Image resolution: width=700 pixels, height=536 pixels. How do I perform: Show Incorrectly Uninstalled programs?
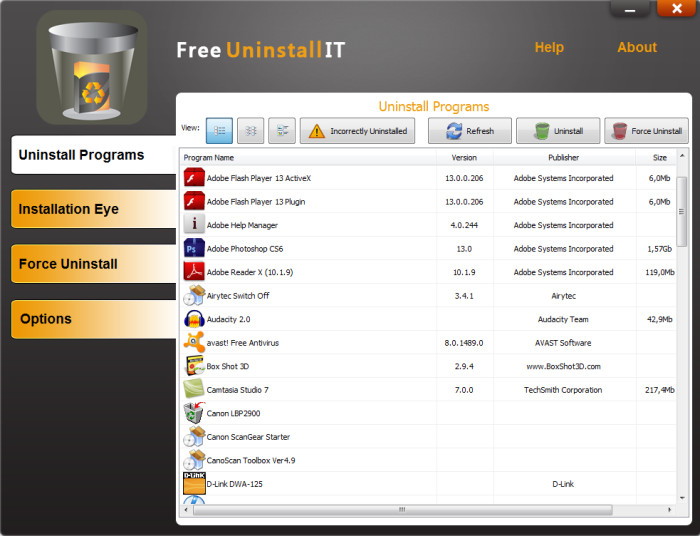coord(357,131)
